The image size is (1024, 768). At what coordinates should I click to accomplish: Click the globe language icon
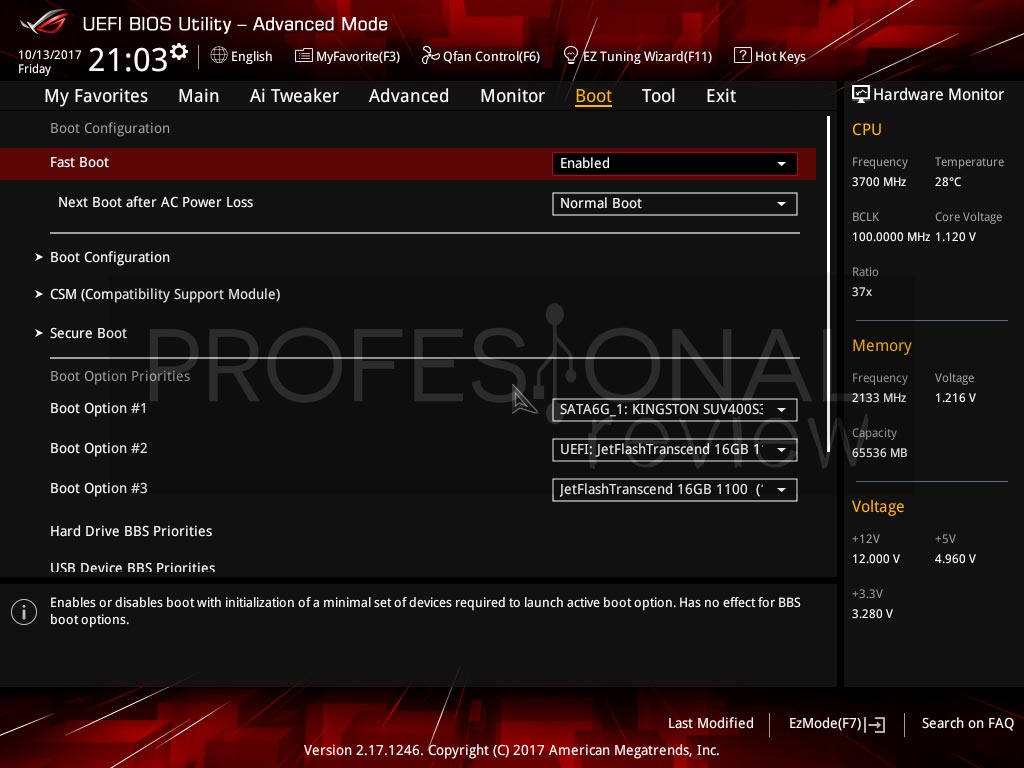(x=219, y=56)
